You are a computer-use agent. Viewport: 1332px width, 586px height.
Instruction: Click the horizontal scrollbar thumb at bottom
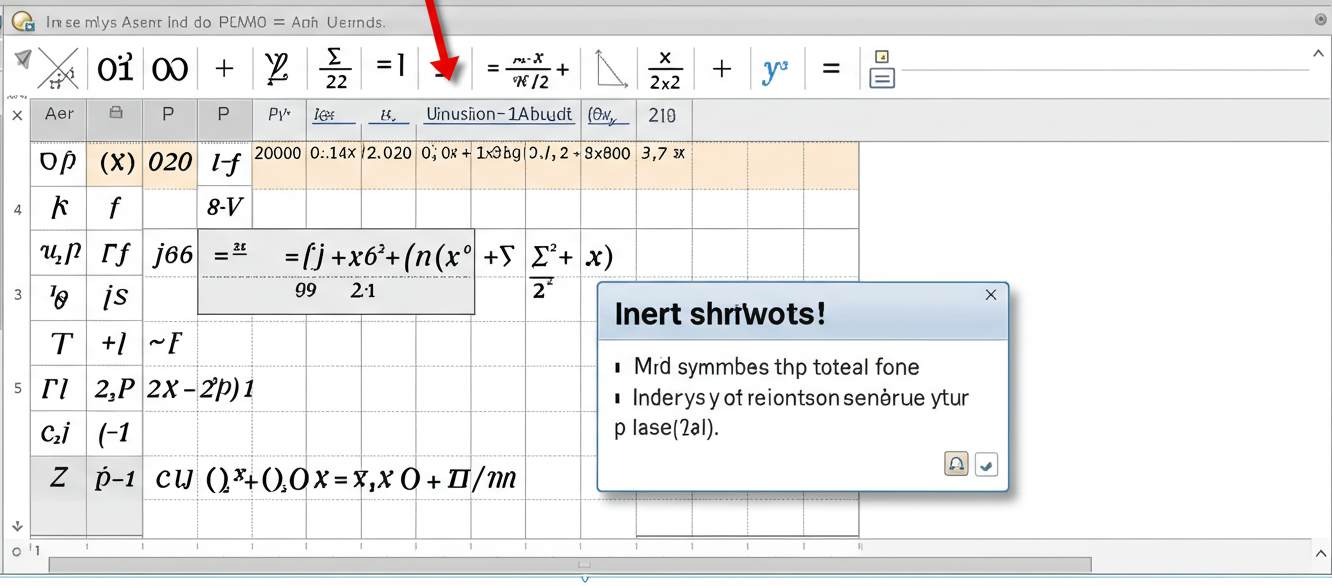coord(570,565)
